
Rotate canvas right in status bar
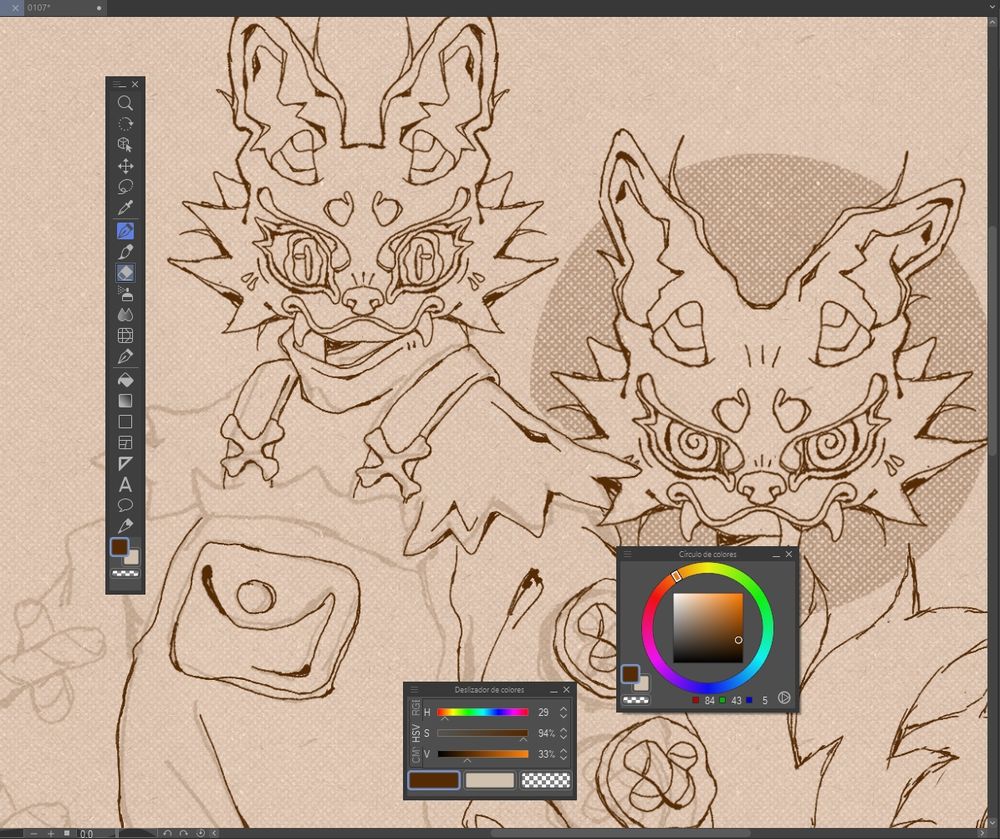click(184, 833)
